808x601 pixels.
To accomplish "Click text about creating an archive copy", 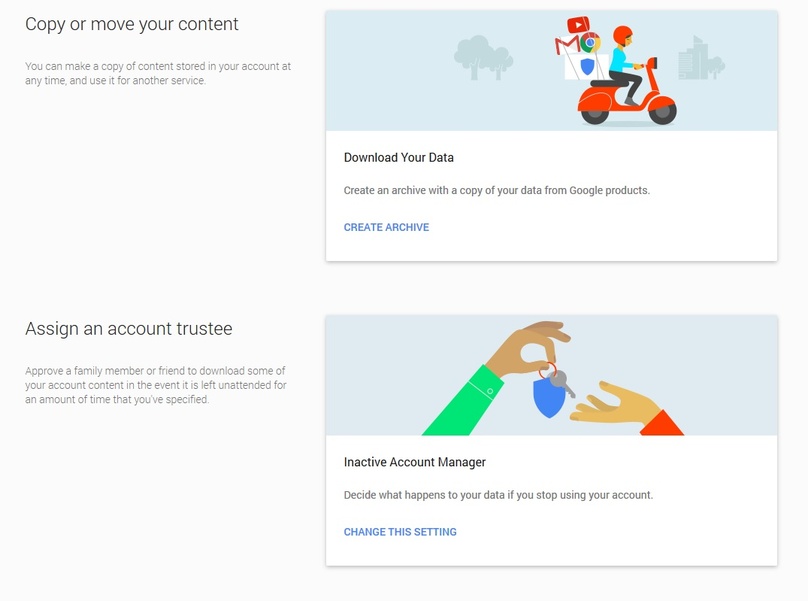I will coord(497,191).
